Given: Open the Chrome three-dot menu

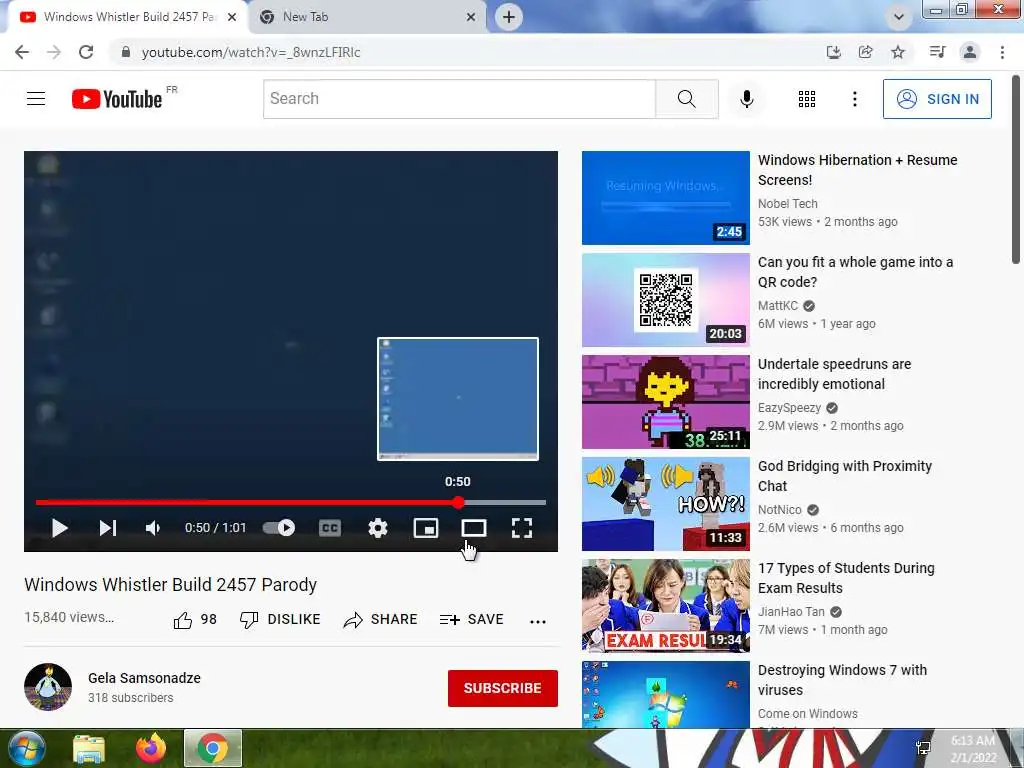Looking at the screenshot, I should point(1002,52).
